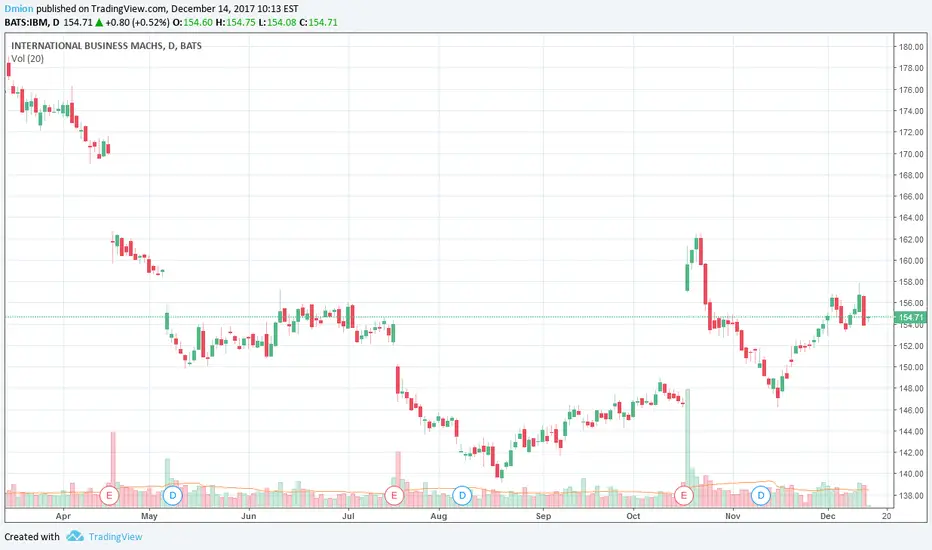Screen dimensions: 932x550
Task: Click the O:154.60 open value
Action: click(x=193, y=23)
